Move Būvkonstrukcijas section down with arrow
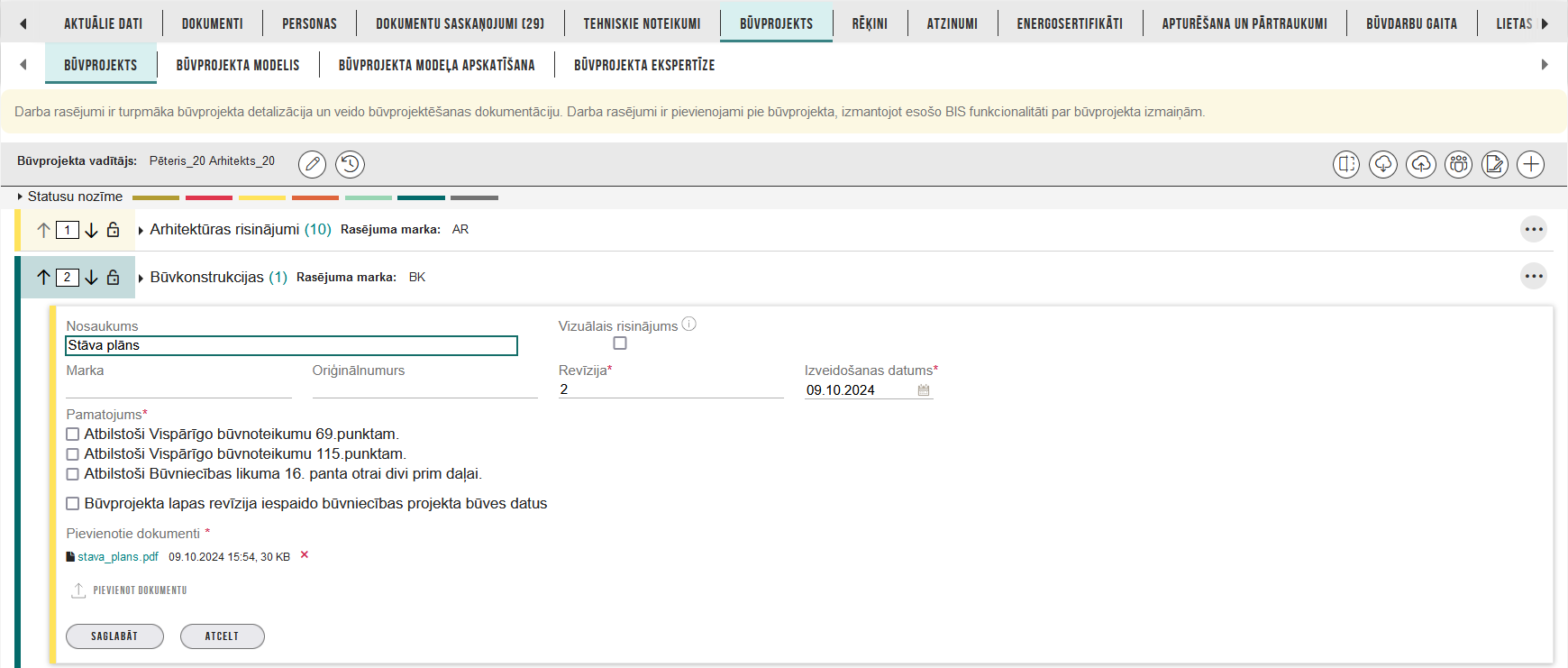1568x668 pixels. [x=91, y=278]
